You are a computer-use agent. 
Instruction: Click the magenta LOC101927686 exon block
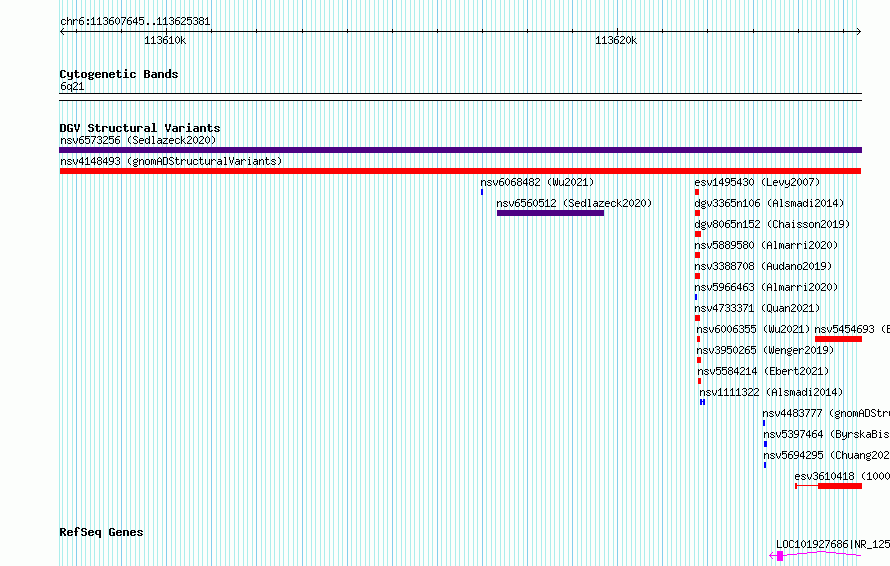780,556
